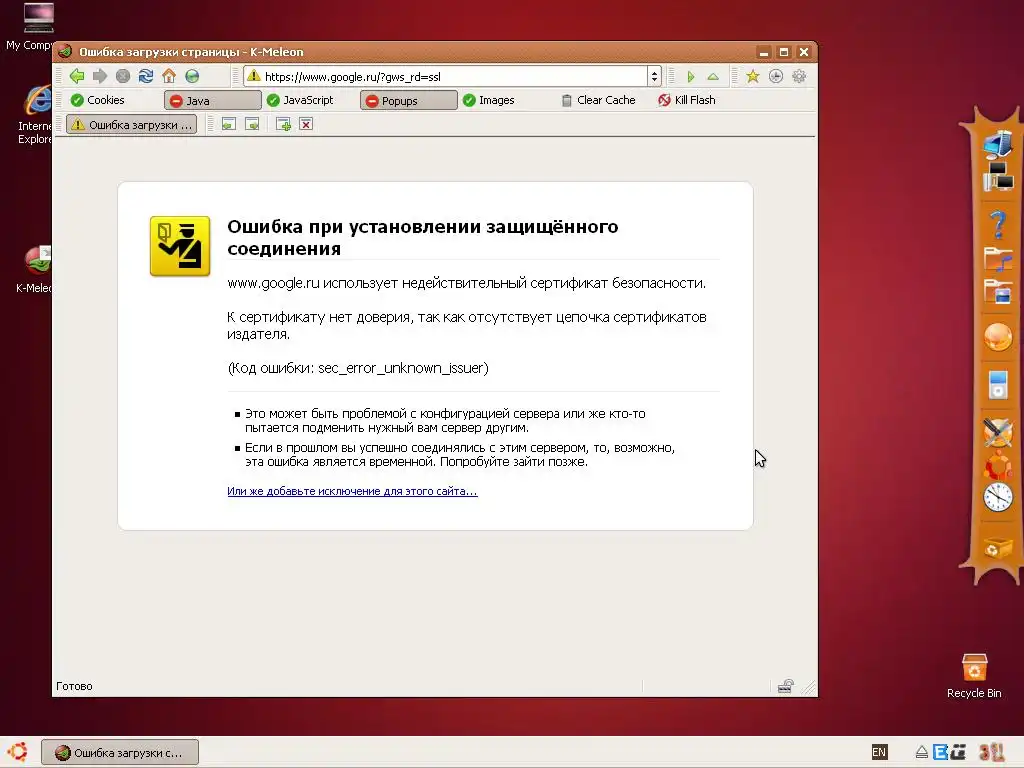The width and height of the screenshot is (1024, 768).
Task: Click the orange-red tray icon at taskbar end
Action: (x=991, y=752)
